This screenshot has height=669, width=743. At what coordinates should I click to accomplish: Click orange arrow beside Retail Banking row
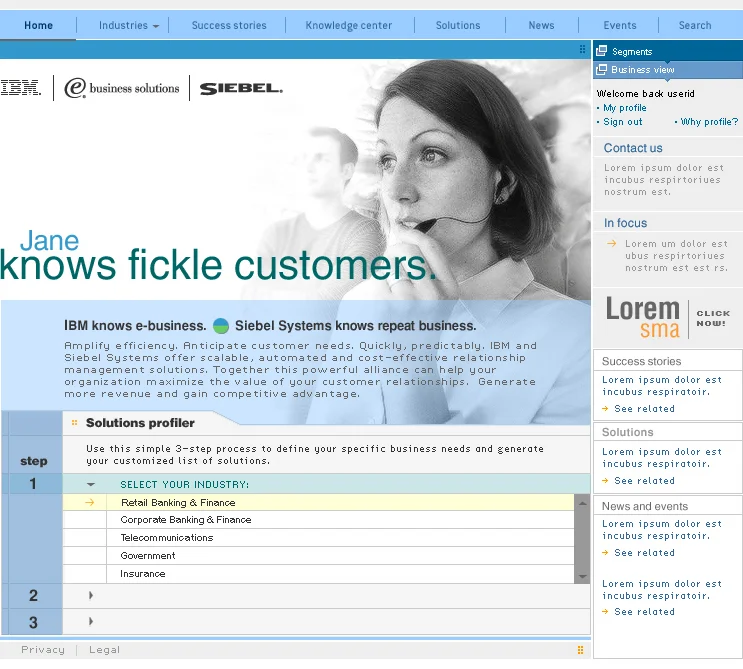(x=90, y=502)
